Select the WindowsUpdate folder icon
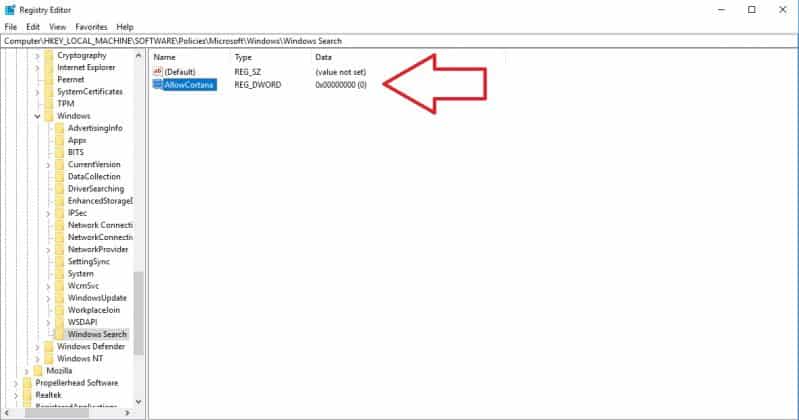Screen dimensions: 799x420 [x=60, y=298]
